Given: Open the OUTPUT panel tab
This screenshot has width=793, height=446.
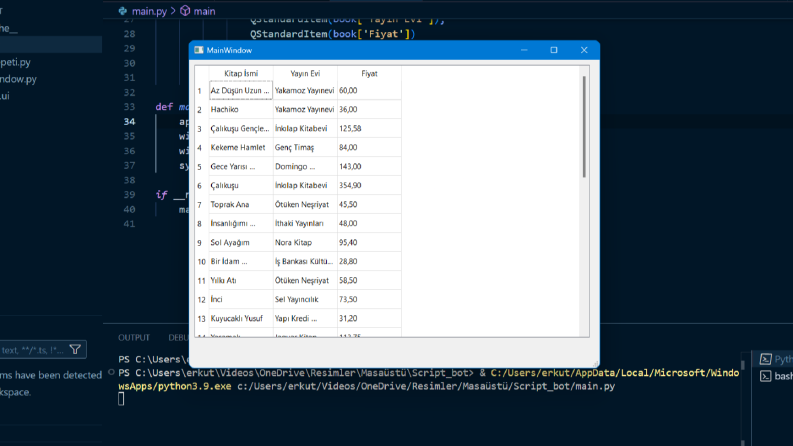Looking at the screenshot, I should pyautogui.click(x=134, y=337).
